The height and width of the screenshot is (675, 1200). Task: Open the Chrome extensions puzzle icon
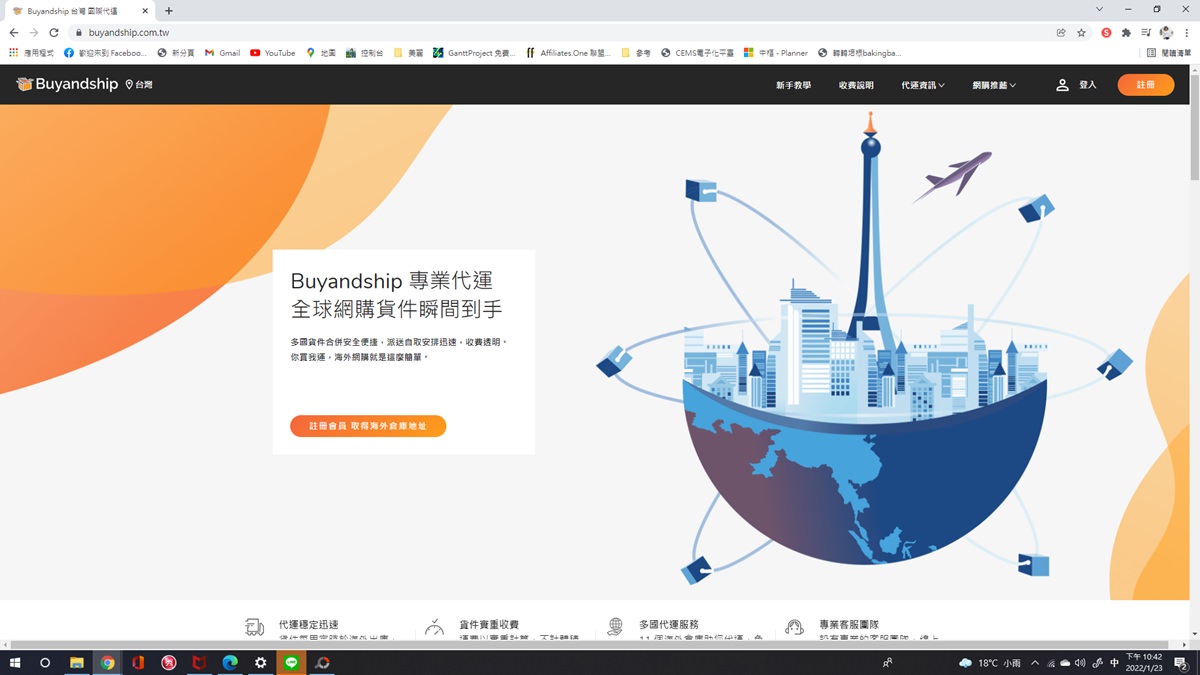[x=1126, y=32]
